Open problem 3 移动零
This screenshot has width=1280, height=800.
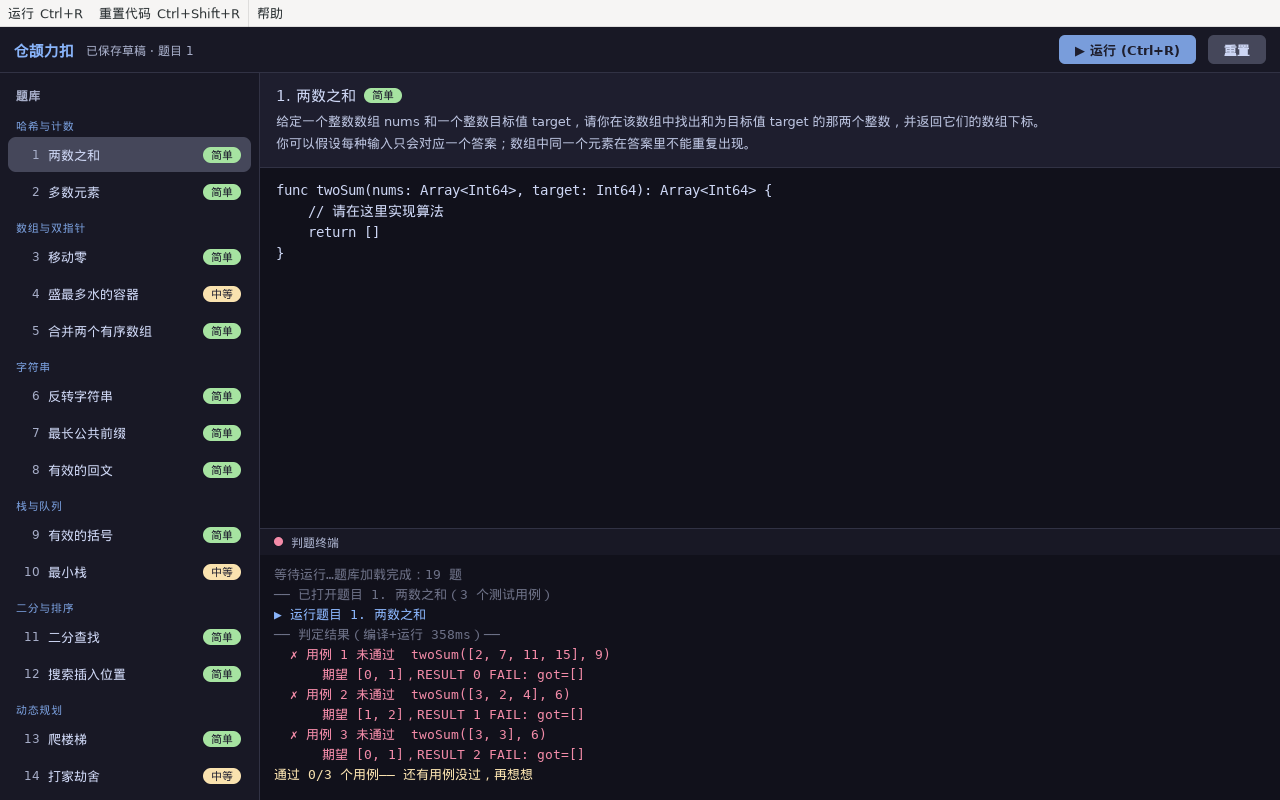(129, 257)
